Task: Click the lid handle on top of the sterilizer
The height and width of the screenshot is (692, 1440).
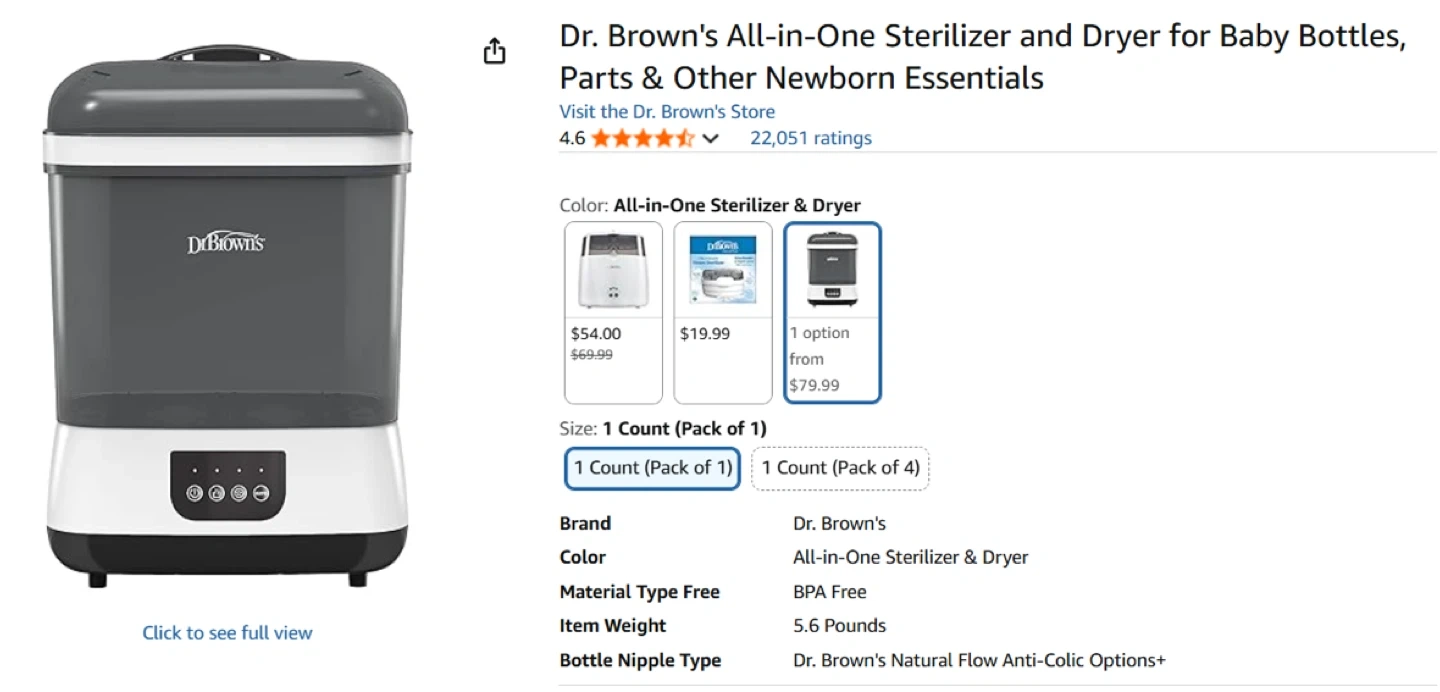Action: pos(227,52)
